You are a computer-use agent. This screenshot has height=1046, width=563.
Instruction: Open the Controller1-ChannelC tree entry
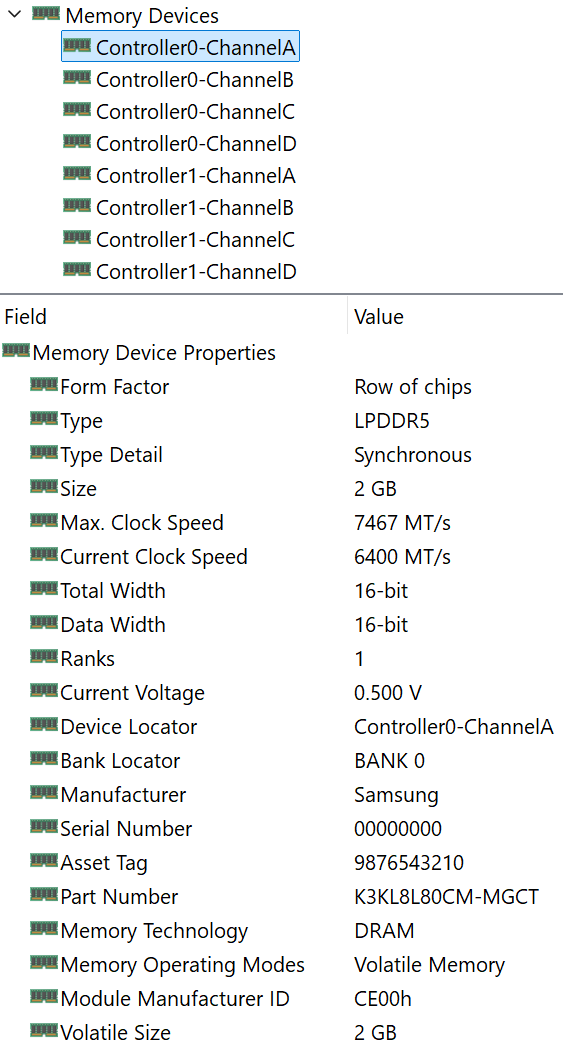coord(195,239)
